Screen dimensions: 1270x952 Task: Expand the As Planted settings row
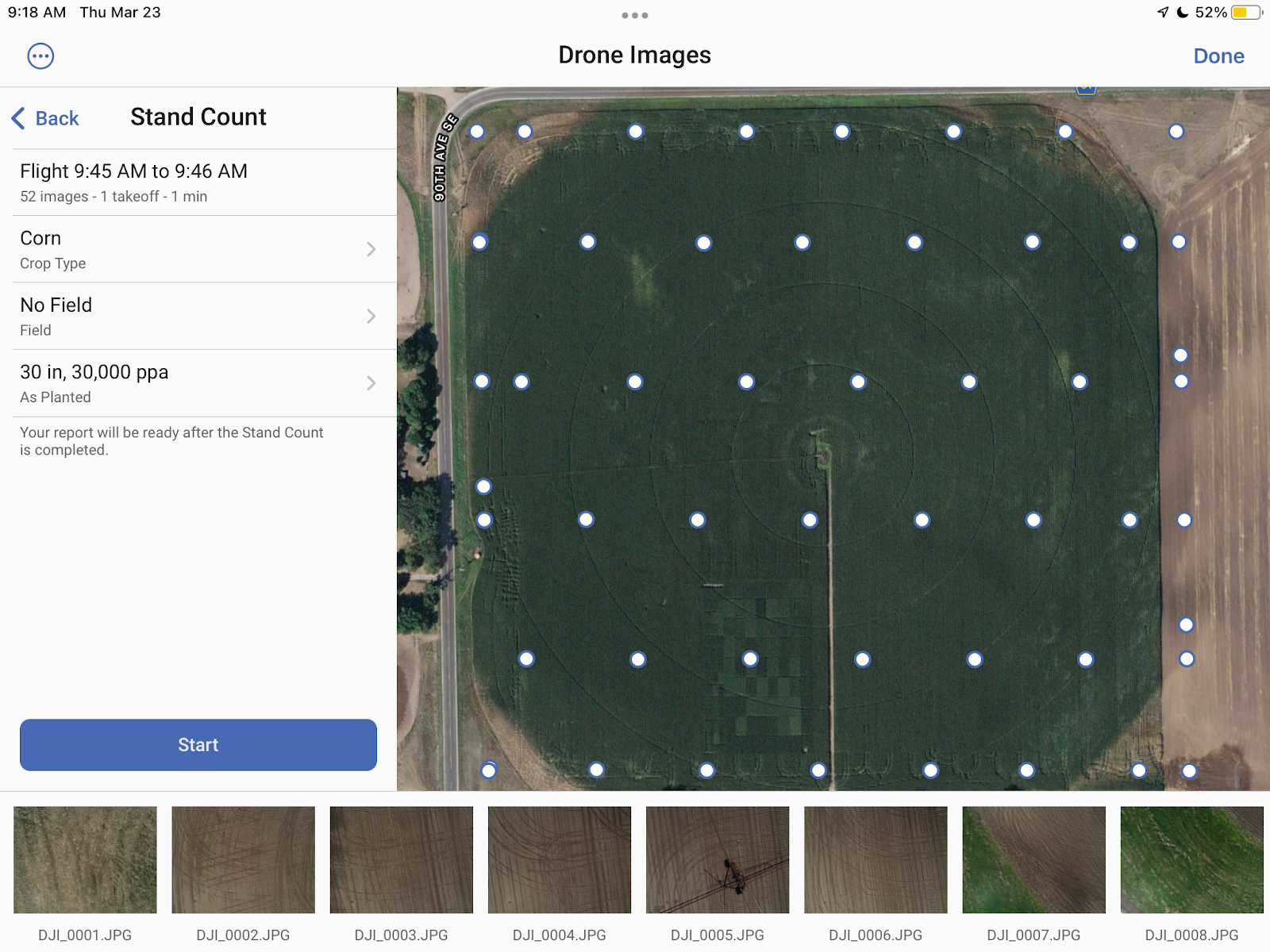tap(198, 383)
